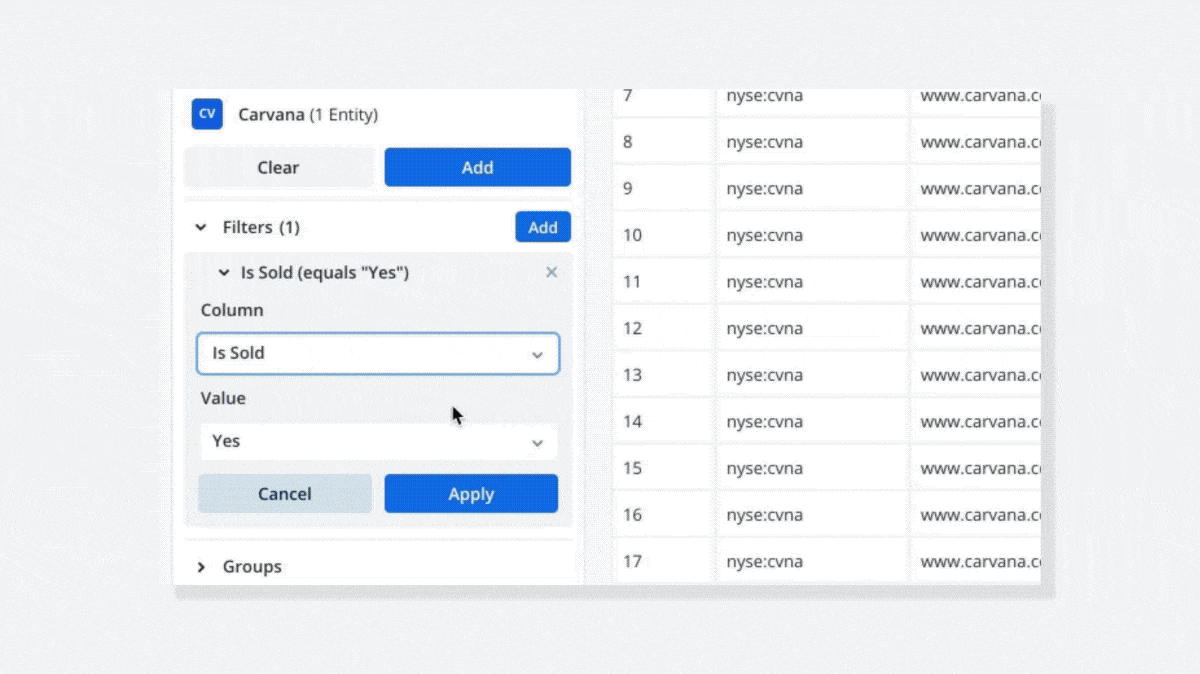
Task: Click the blue Add entity button
Action: [477, 168]
